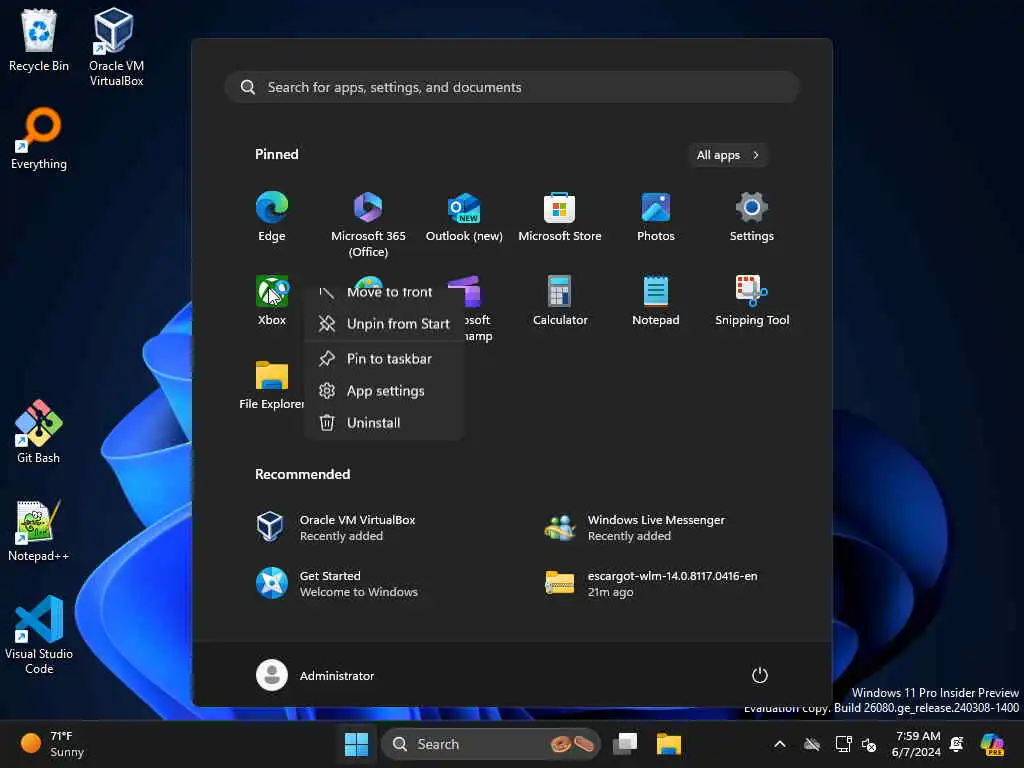Viewport: 1024px width, 768px height.
Task: Choose Move to front in context menu
Action: 384,292
